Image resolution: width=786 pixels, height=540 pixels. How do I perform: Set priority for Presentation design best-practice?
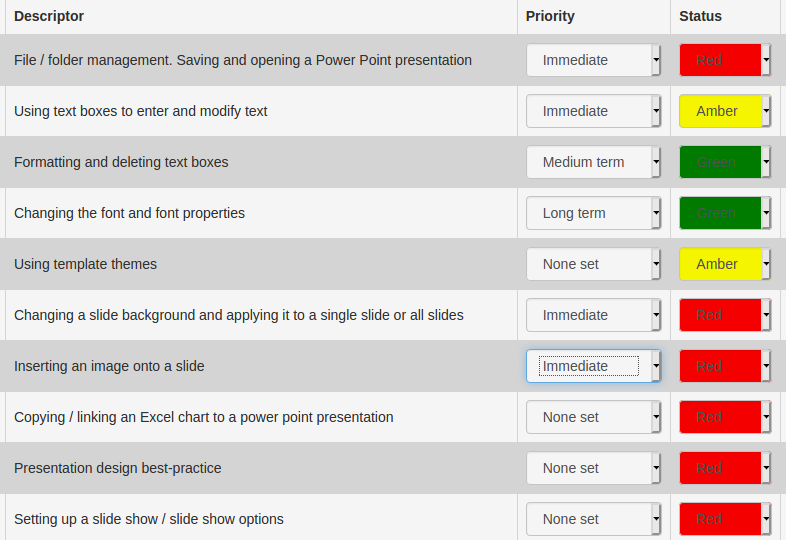594,468
